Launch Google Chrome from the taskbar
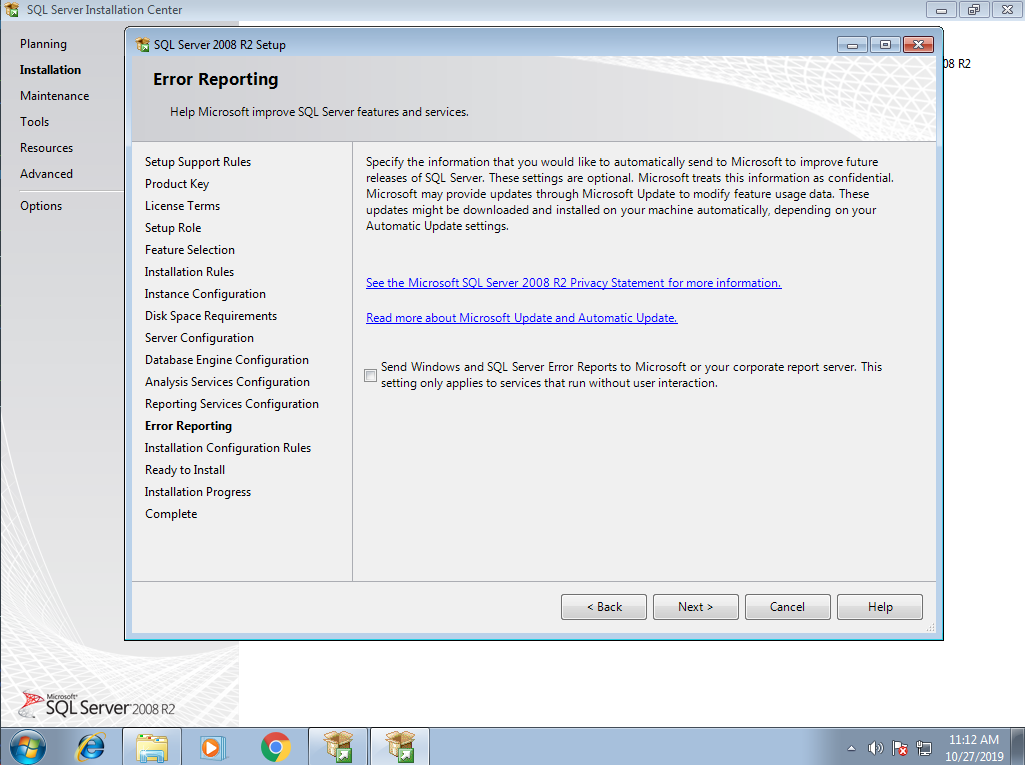This screenshot has height=765, width=1025. [x=275, y=747]
